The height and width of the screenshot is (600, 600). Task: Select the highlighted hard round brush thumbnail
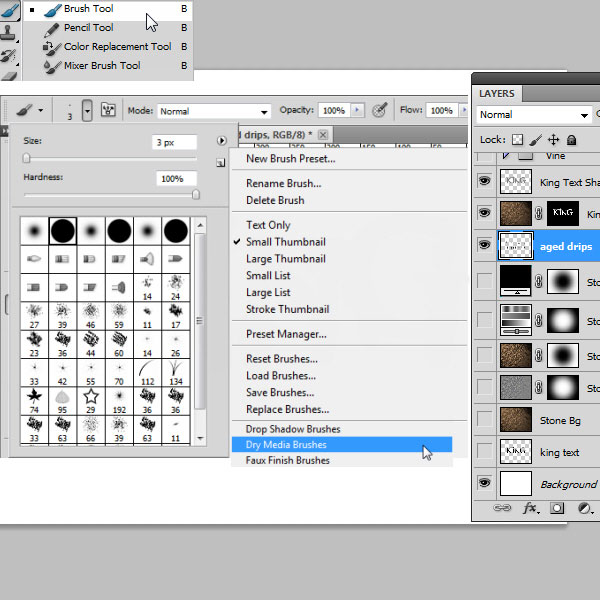tap(63, 231)
